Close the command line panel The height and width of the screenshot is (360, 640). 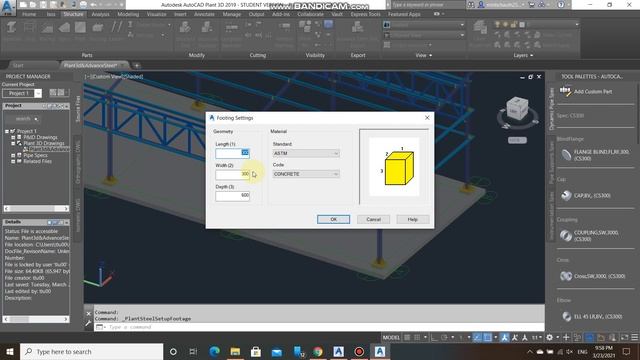[x=89, y=313]
